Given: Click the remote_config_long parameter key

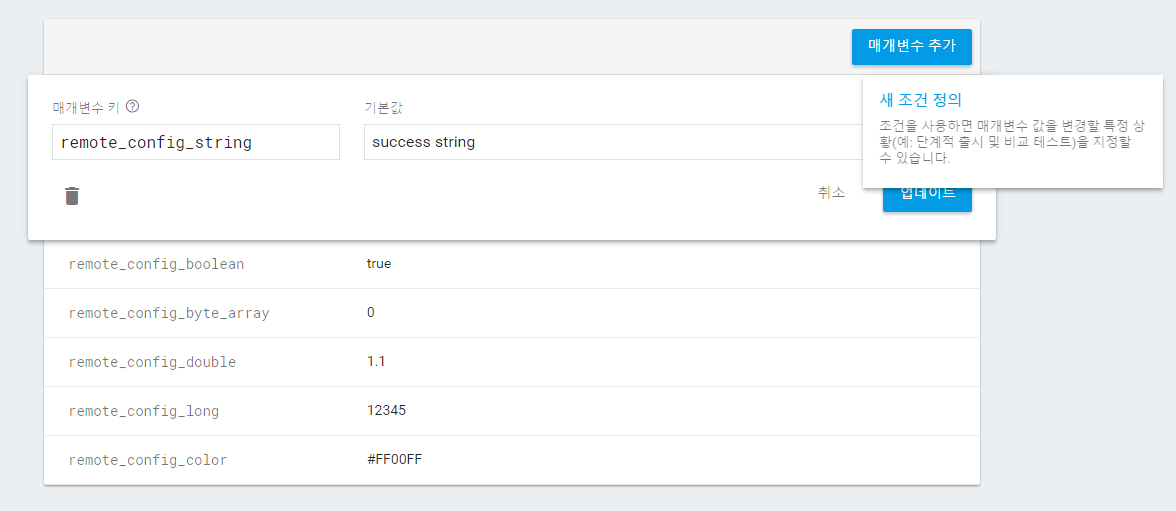Looking at the screenshot, I should [143, 411].
